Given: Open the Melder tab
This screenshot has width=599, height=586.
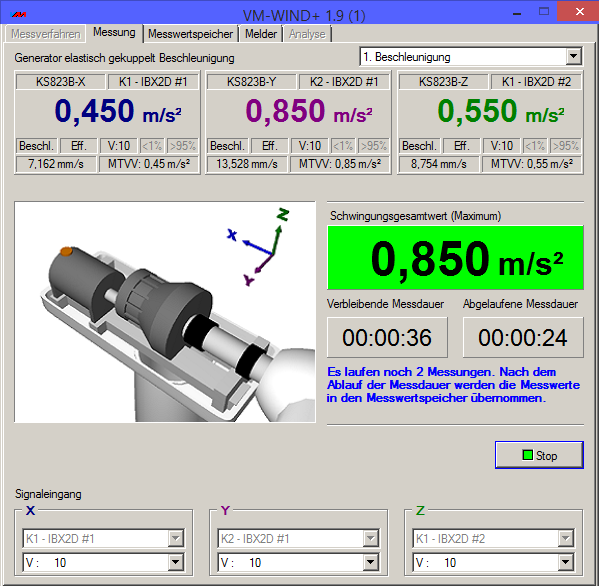Looking at the screenshot, I should [261, 34].
